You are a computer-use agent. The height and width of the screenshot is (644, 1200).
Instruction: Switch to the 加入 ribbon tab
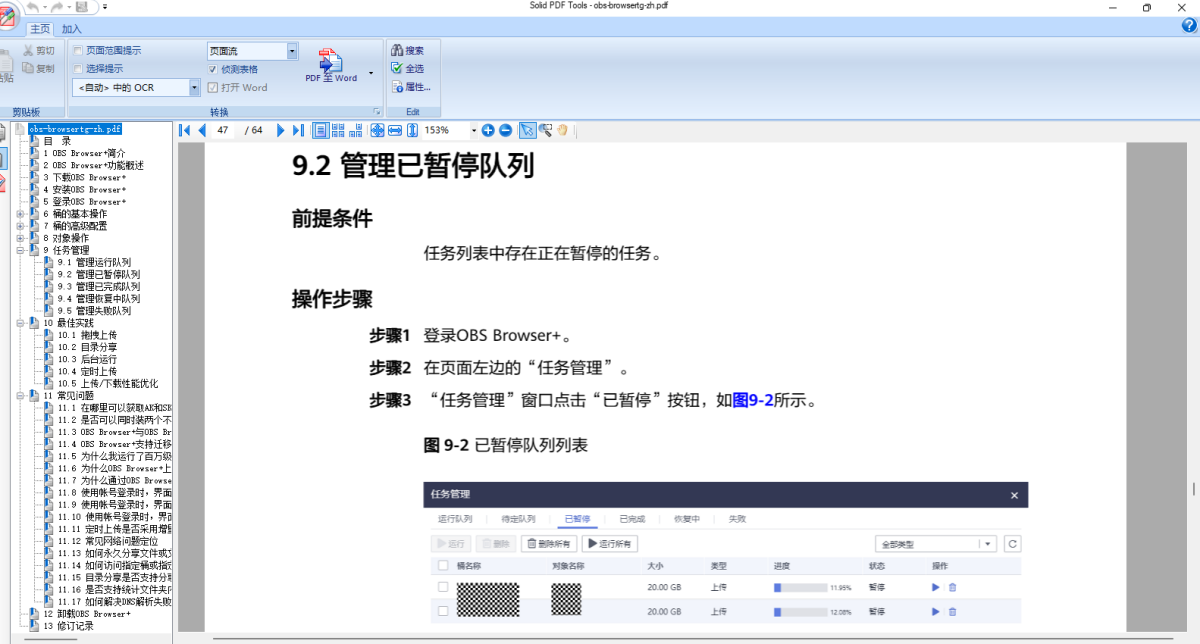(x=72, y=29)
